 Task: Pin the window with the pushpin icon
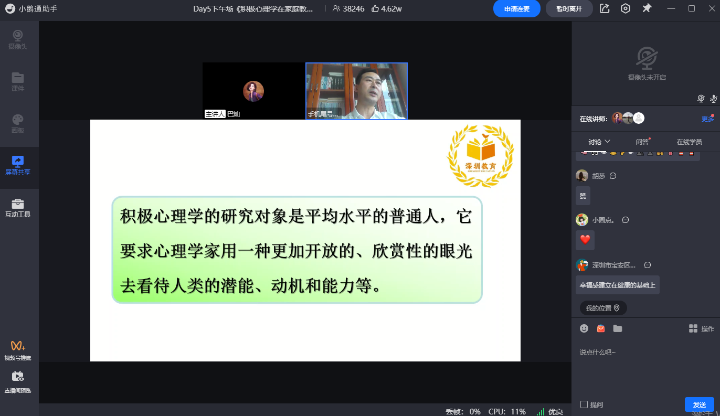[646, 8]
